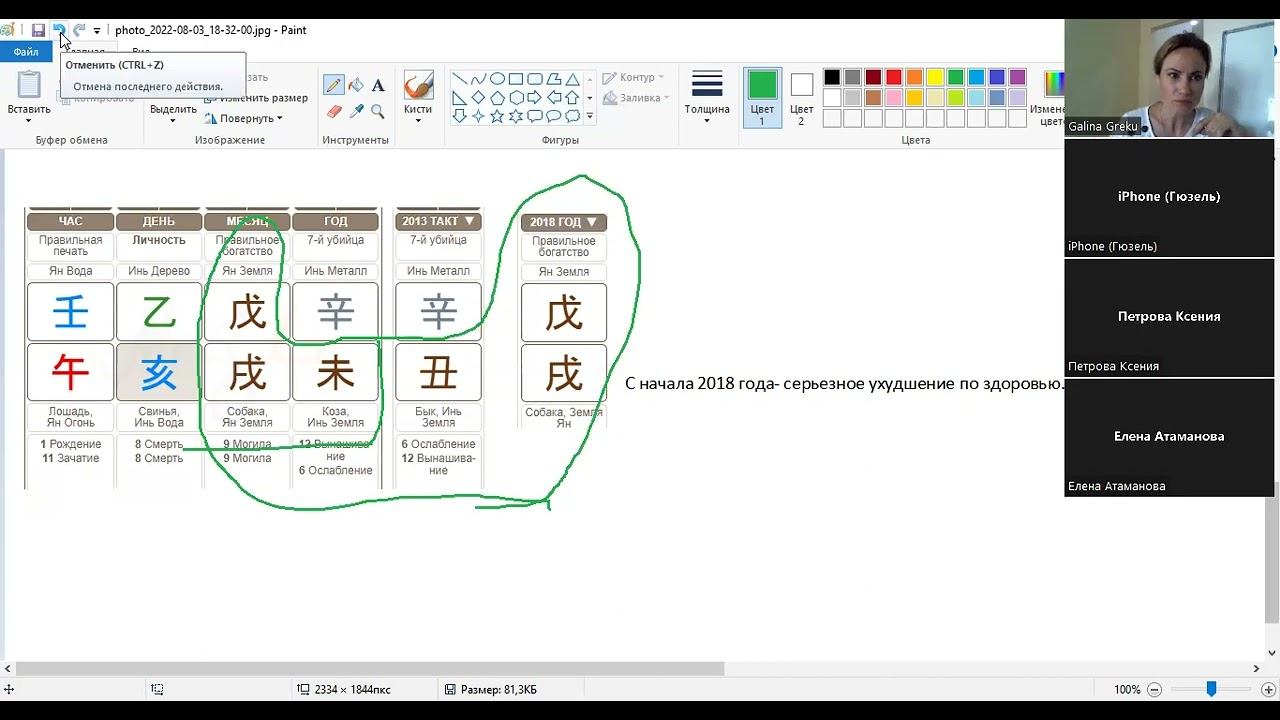Select the Curve shape
Viewport: 1280px width, 720px height.
tap(478, 80)
